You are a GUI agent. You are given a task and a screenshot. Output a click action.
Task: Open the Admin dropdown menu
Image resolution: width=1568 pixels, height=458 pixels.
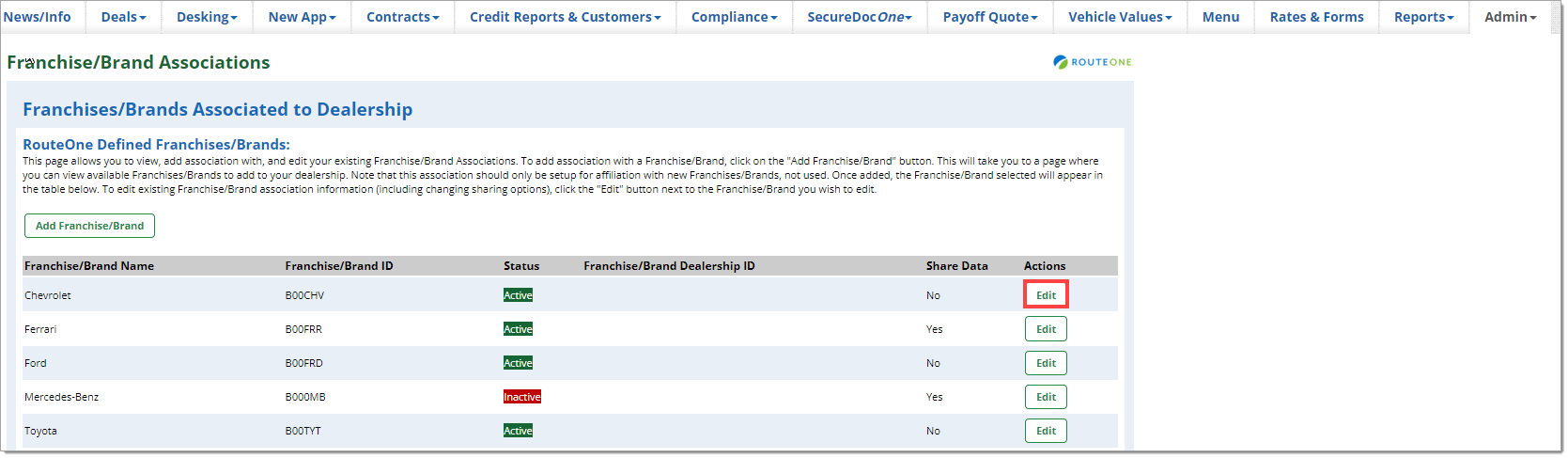1510,17
